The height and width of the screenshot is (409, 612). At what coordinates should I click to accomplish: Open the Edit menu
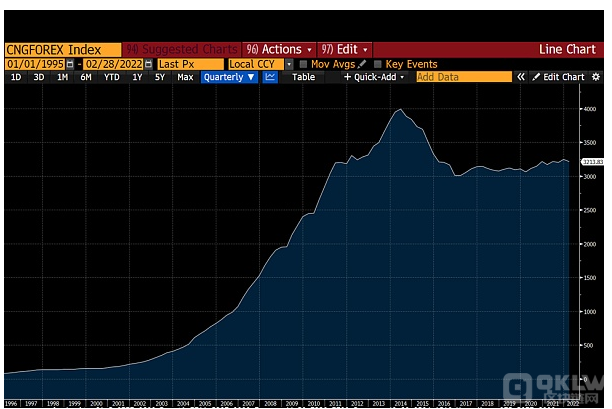click(x=346, y=49)
